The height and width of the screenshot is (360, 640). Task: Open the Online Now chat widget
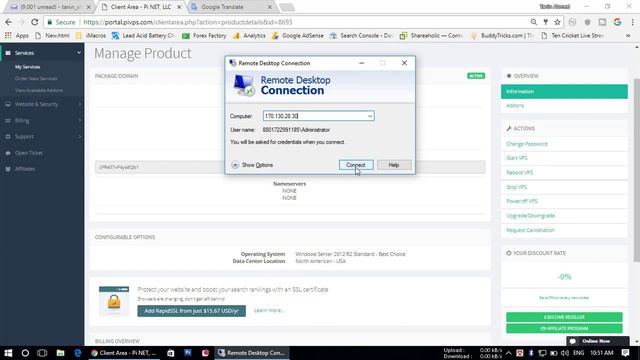pos(597,341)
